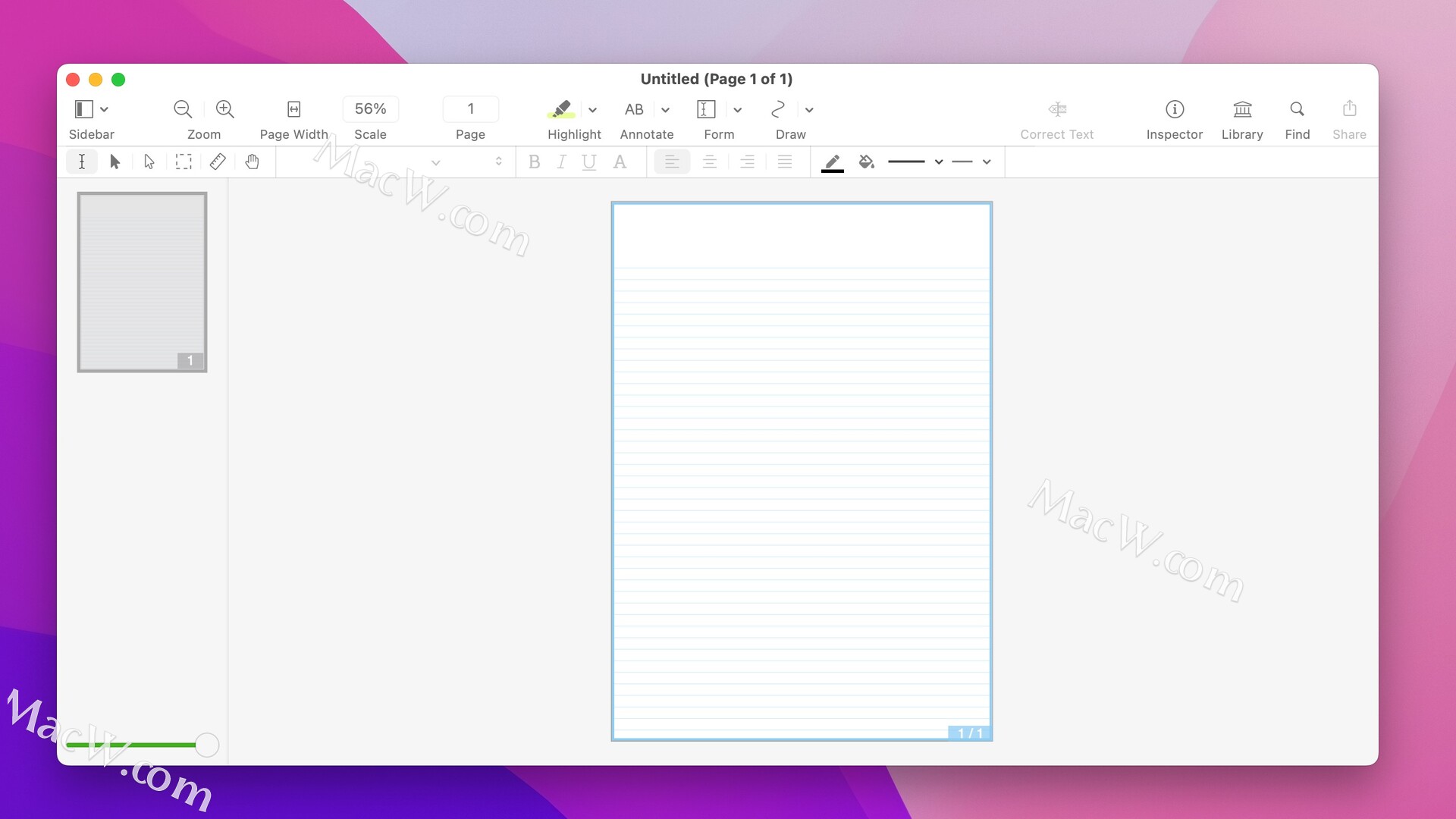Justify text alignment
This screenshot has height=819, width=1456.
click(785, 162)
